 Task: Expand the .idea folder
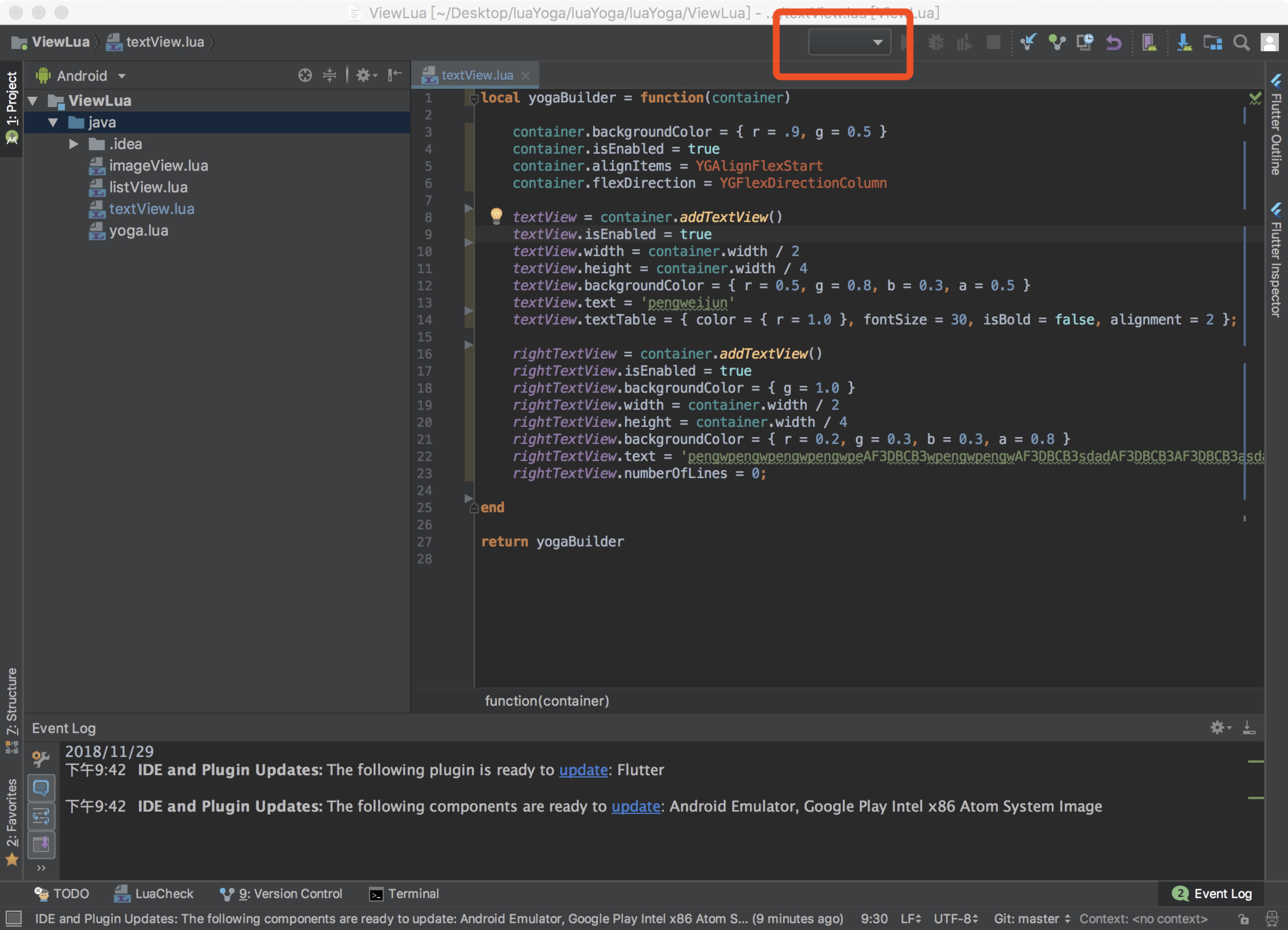[x=74, y=144]
